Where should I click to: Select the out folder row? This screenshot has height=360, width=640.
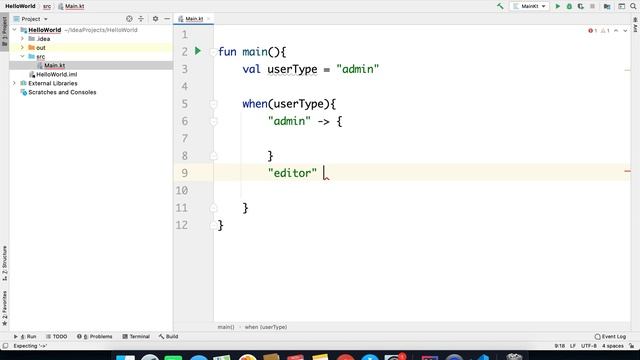pos(91,48)
